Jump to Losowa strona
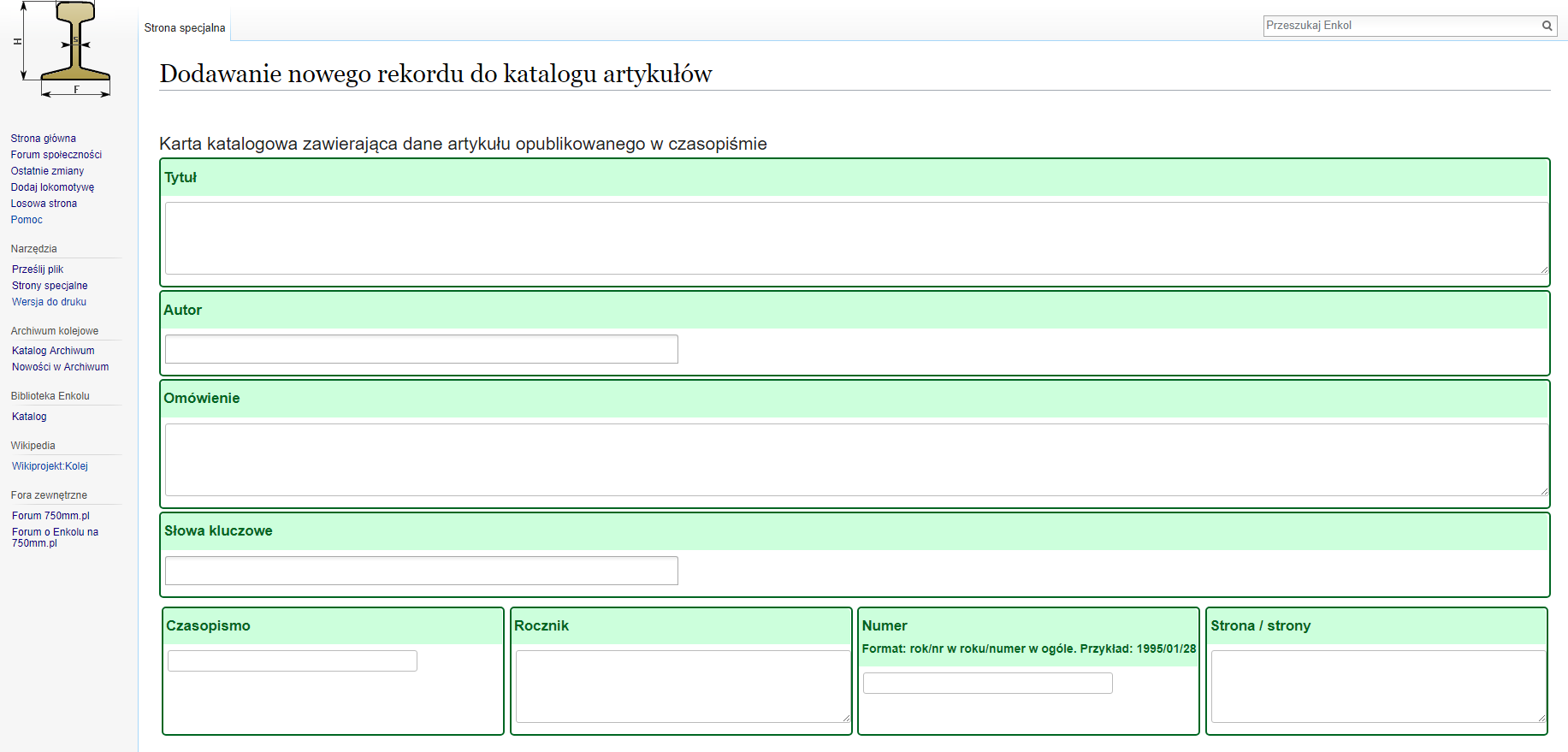1568x752 pixels. [x=44, y=204]
